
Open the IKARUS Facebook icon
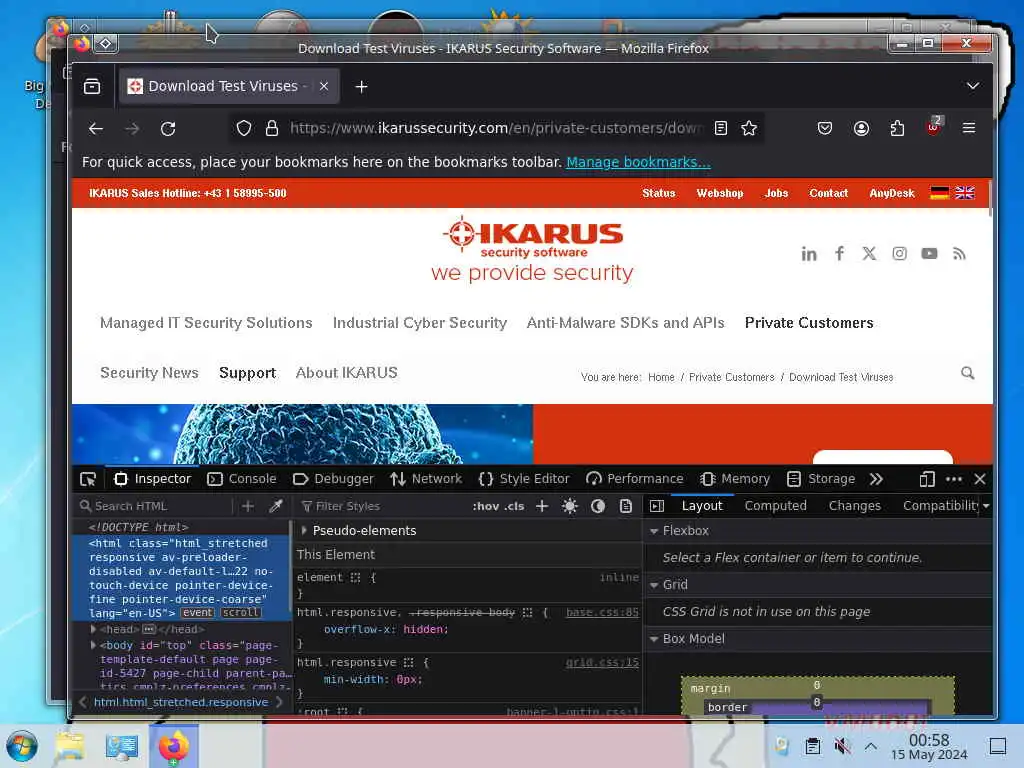(x=839, y=253)
